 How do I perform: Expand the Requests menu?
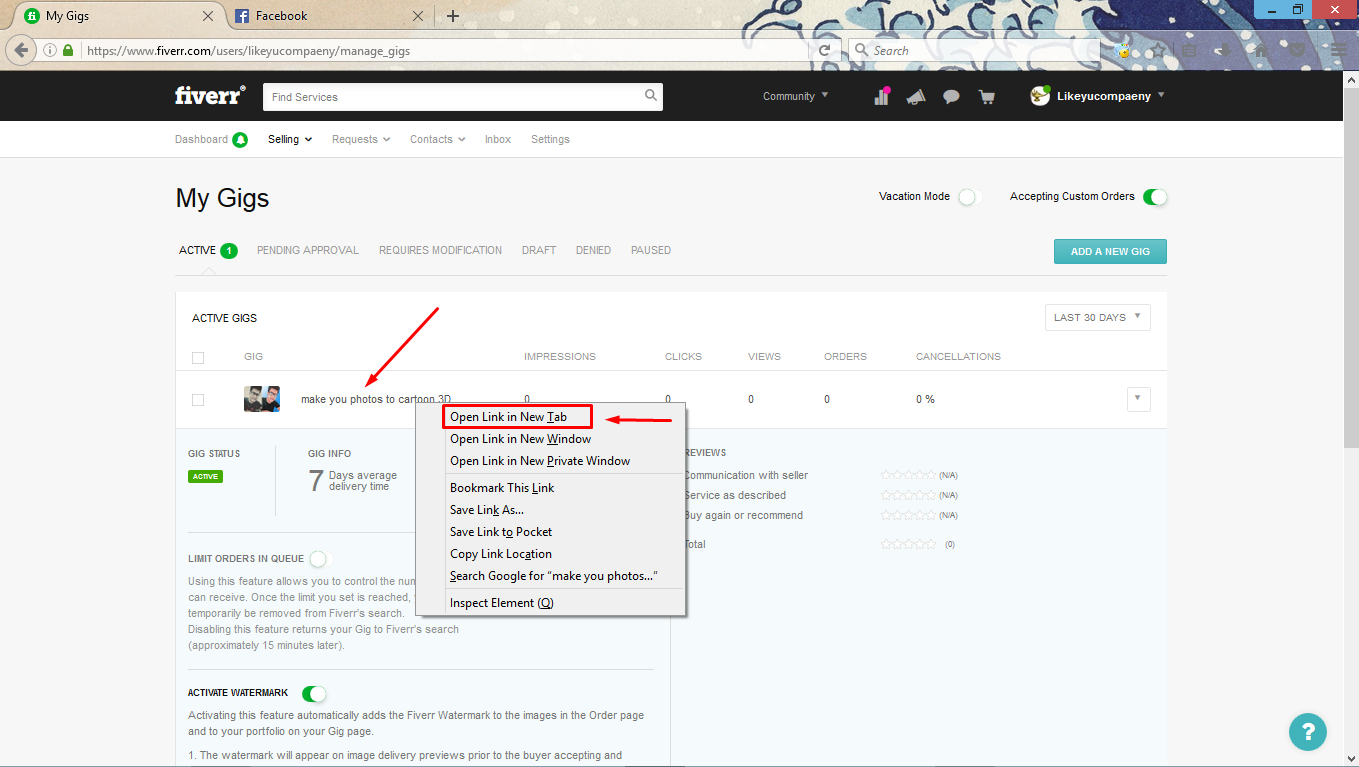pos(361,139)
